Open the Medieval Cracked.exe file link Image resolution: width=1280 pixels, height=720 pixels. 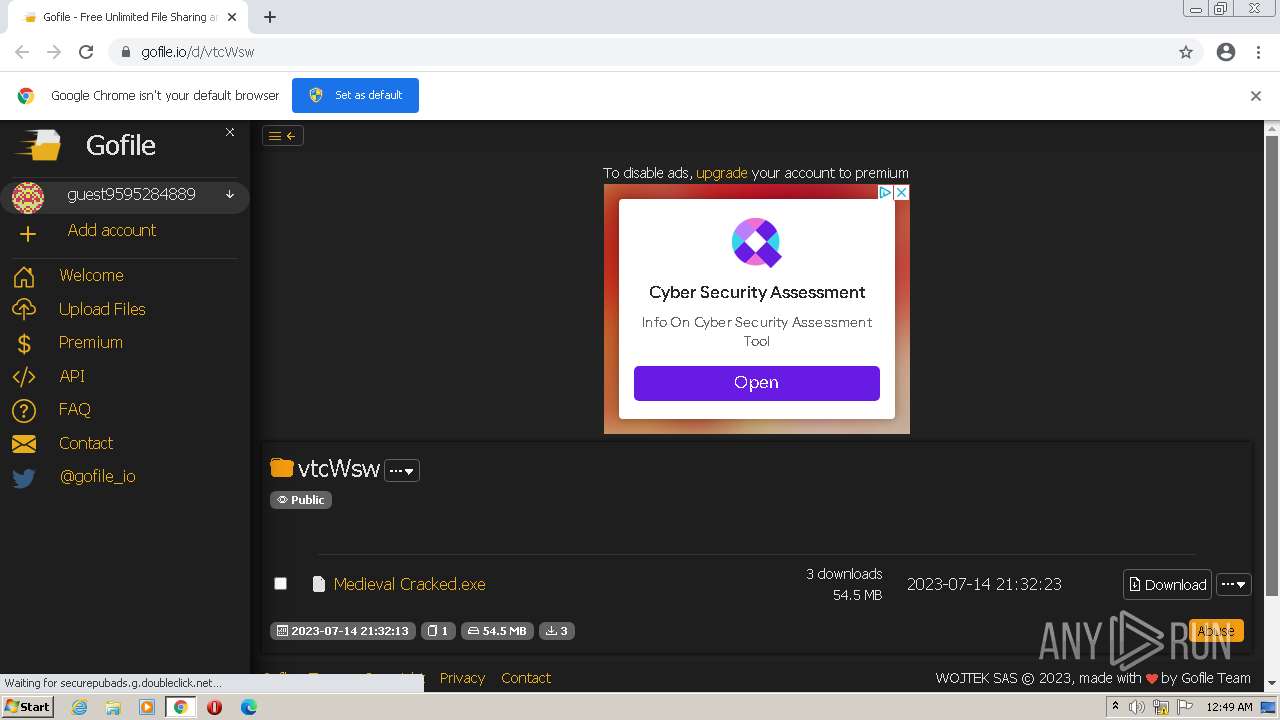point(410,584)
